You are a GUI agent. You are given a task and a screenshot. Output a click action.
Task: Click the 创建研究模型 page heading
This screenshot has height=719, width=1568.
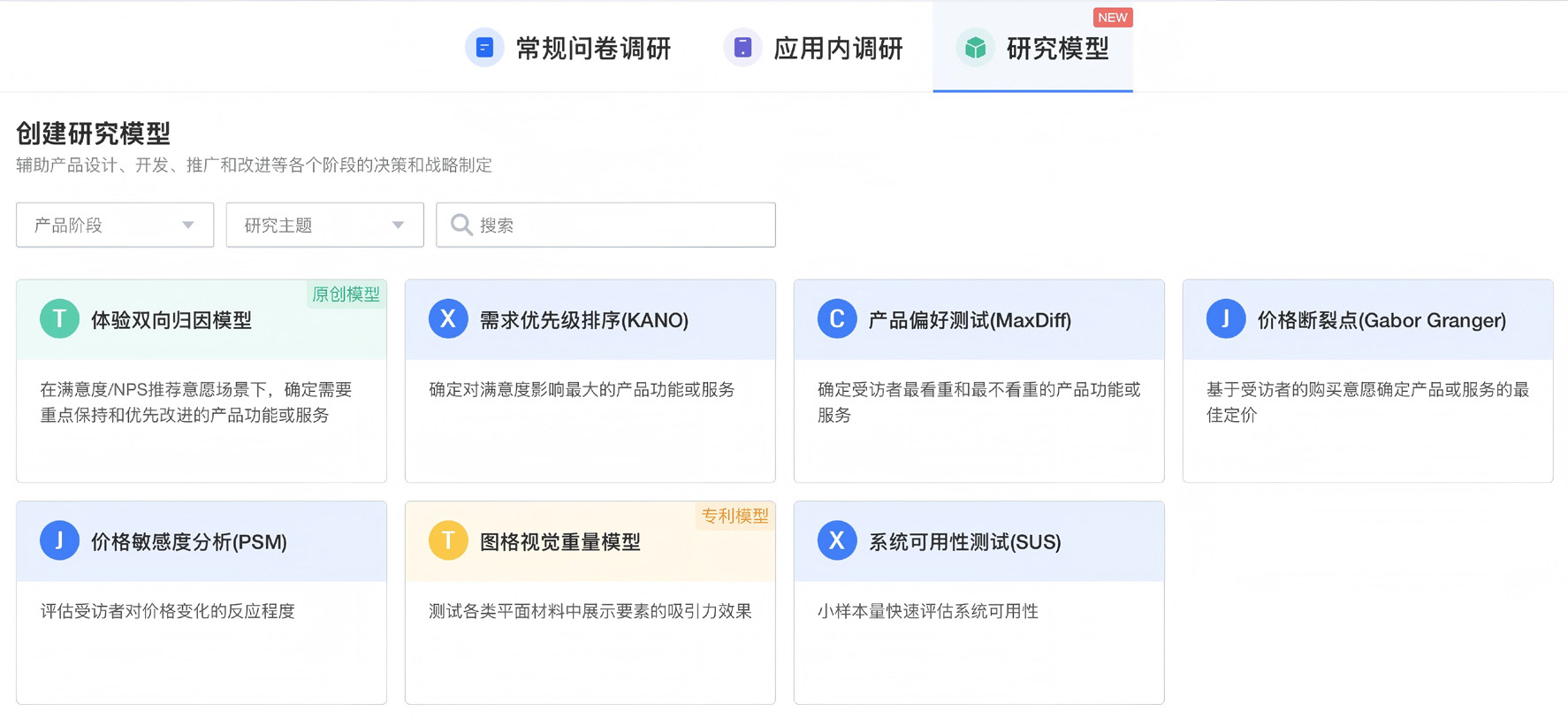click(93, 134)
